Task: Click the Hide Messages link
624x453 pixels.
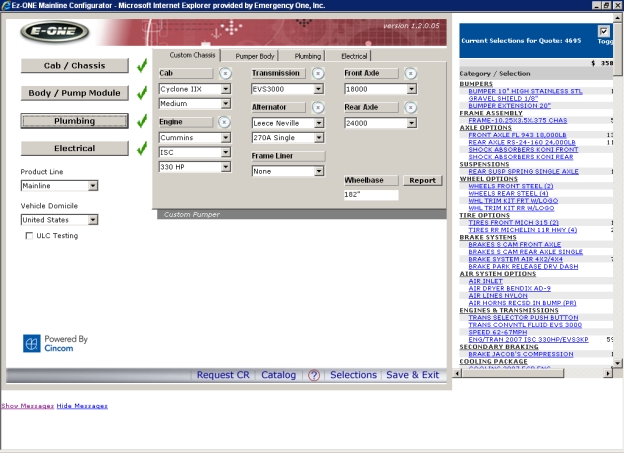Action: point(82,406)
